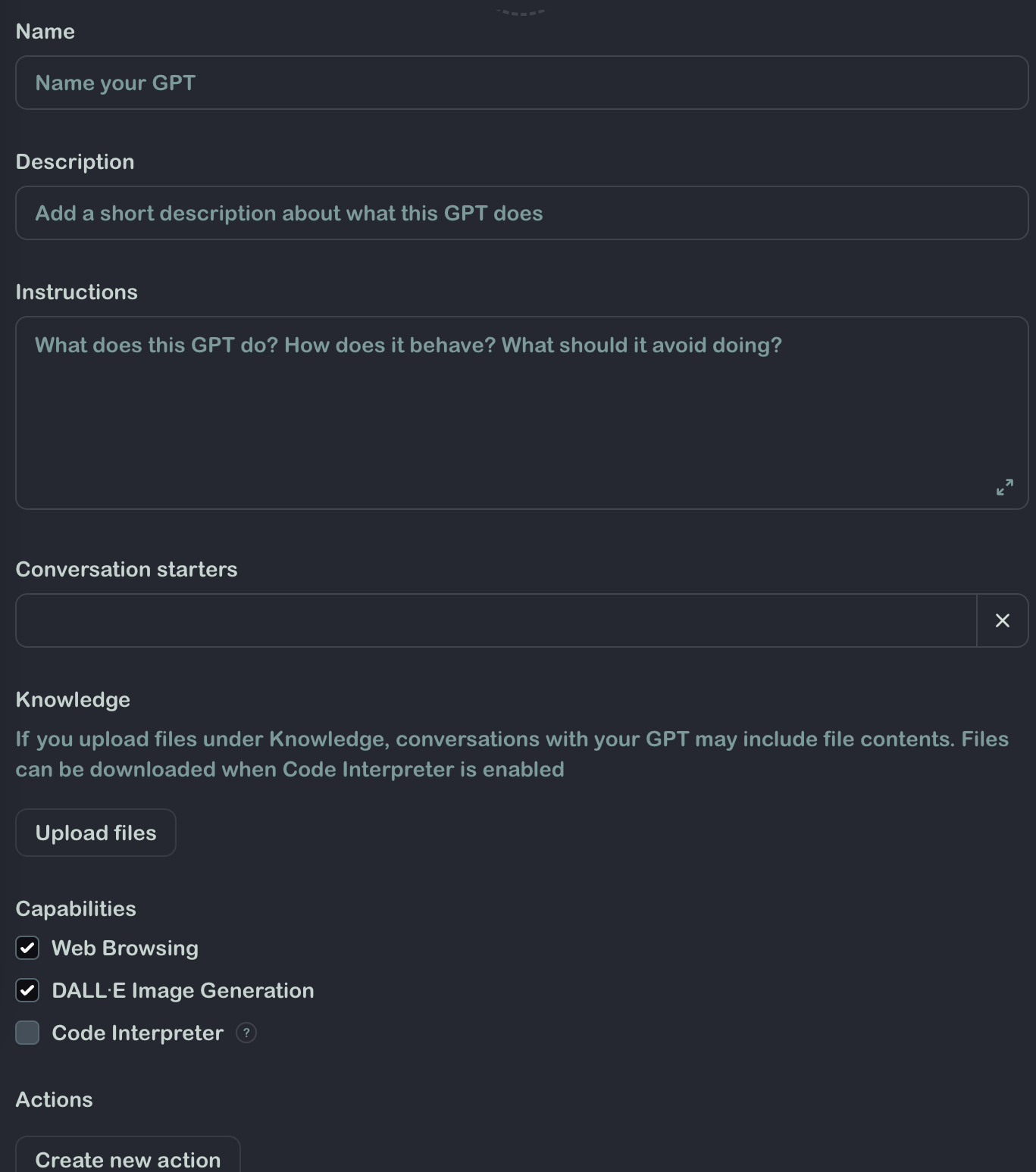The width and height of the screenshot is (1036, 1172).
Task: Focus the 'Name your GPT' field
Action: [521, 83]
